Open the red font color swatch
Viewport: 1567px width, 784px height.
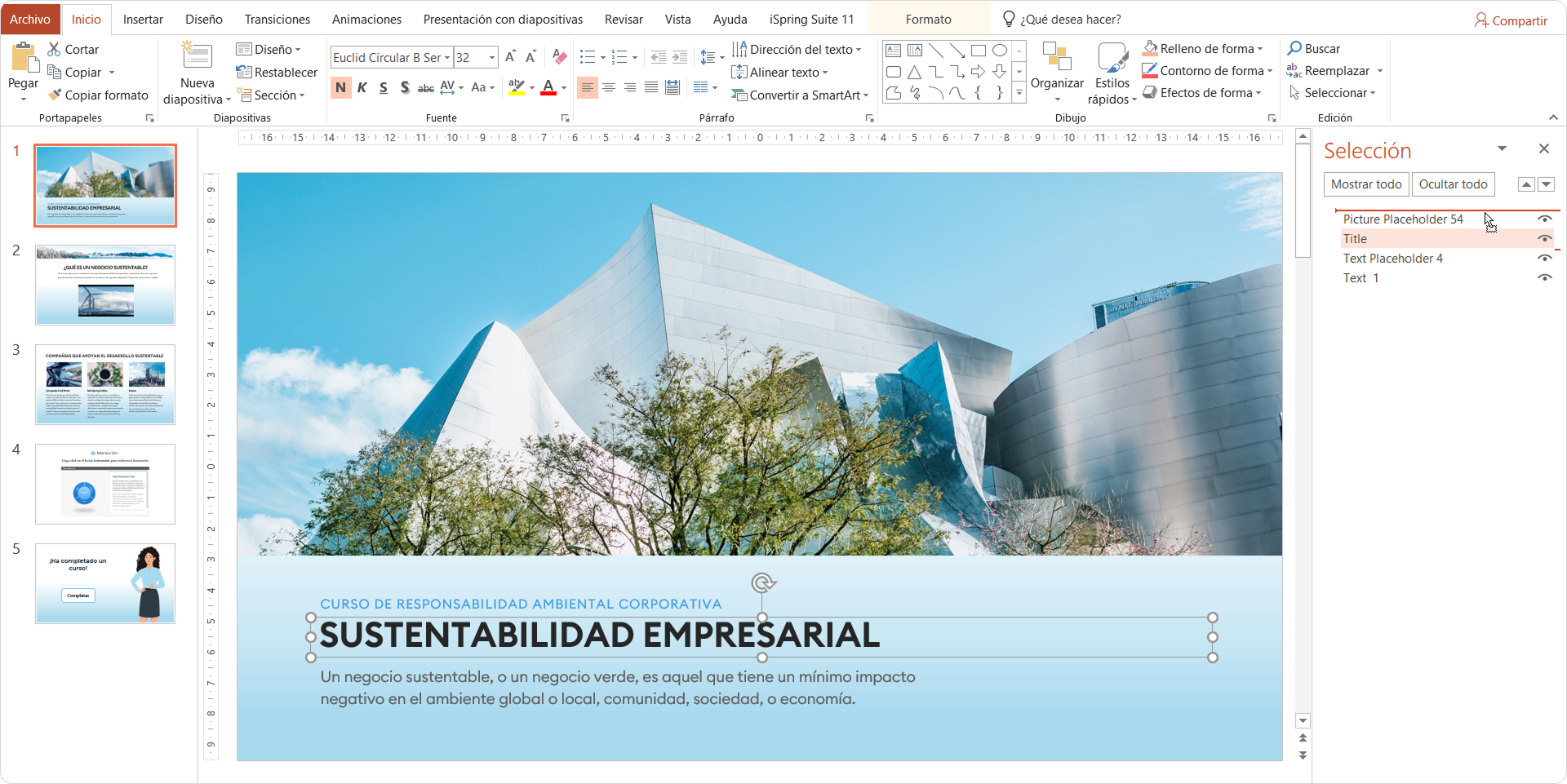[x=548, y=87]
